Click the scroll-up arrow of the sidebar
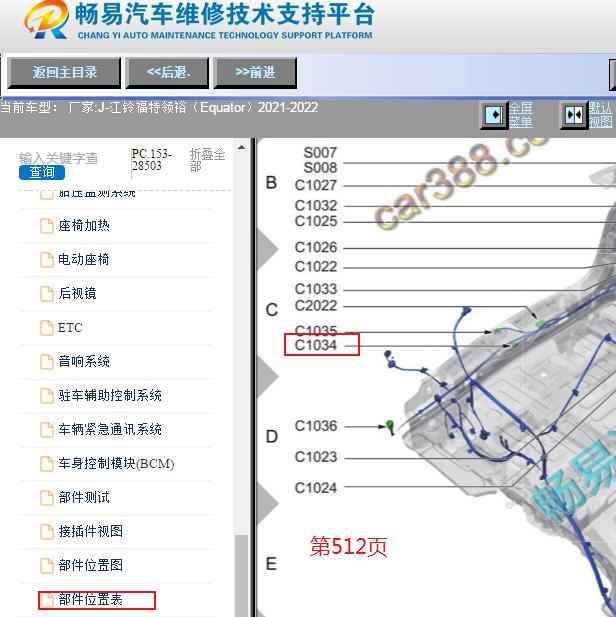The height and width of the screenshot is (617, 616). click(x=241, y=148)
